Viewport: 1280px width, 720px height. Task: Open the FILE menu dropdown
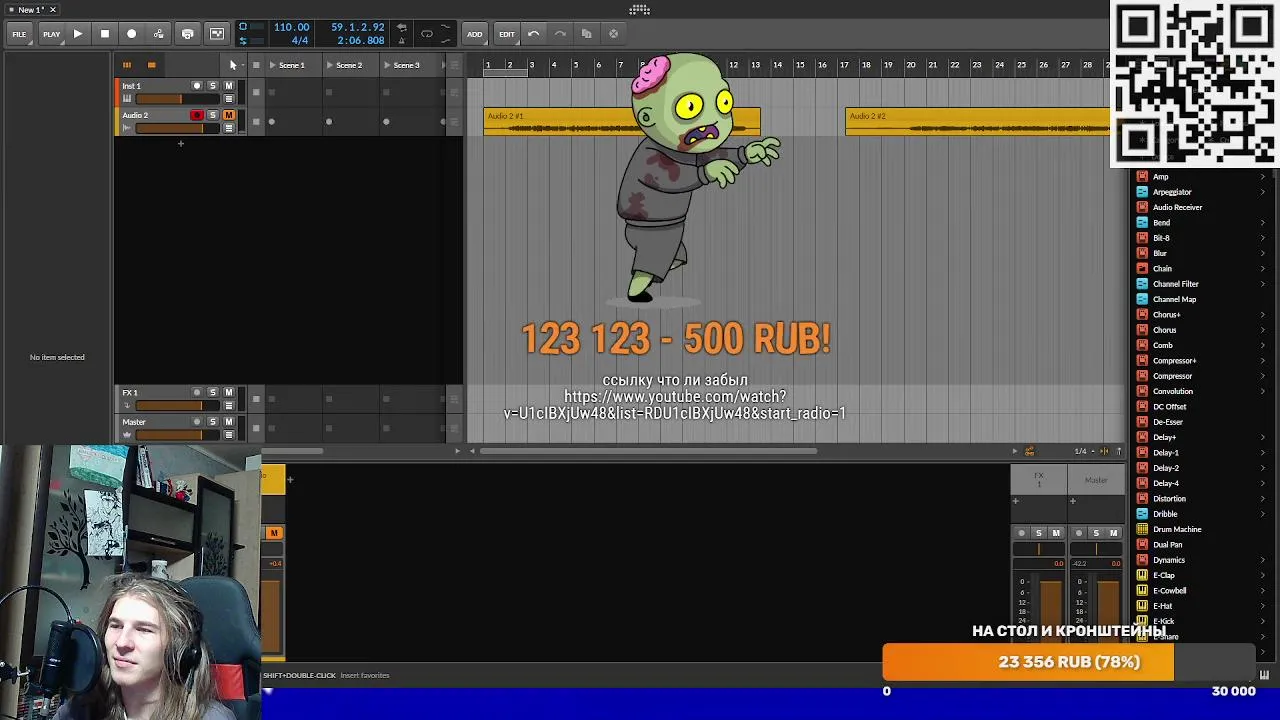[x=19, y=34]
